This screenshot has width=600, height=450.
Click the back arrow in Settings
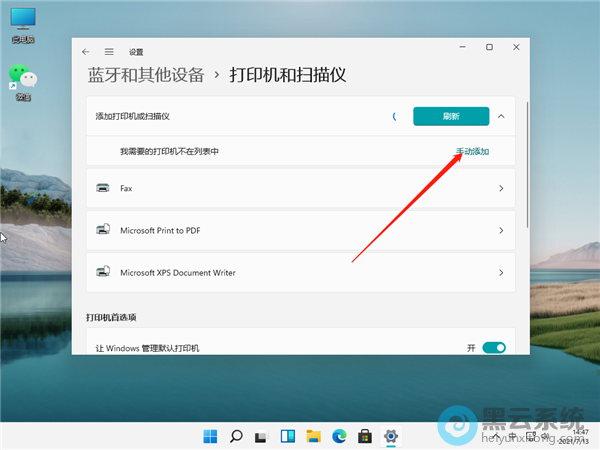(86, 51)
